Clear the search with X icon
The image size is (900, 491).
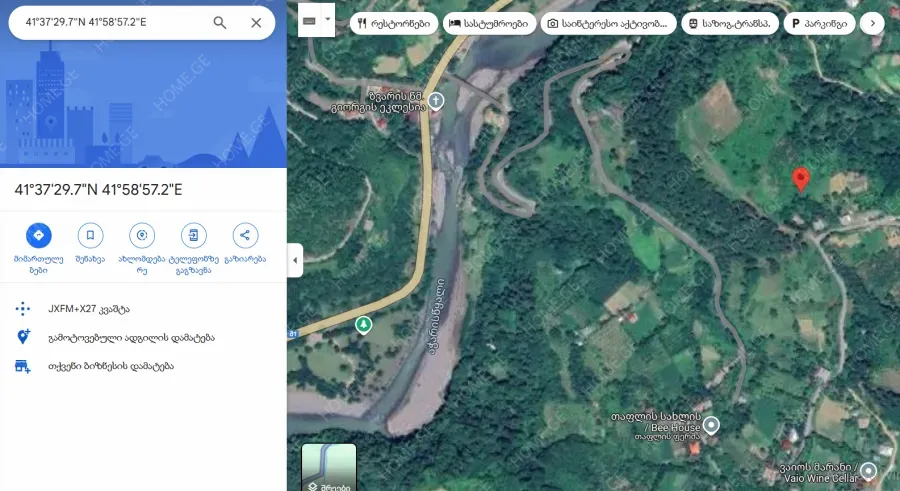[256, 22]
